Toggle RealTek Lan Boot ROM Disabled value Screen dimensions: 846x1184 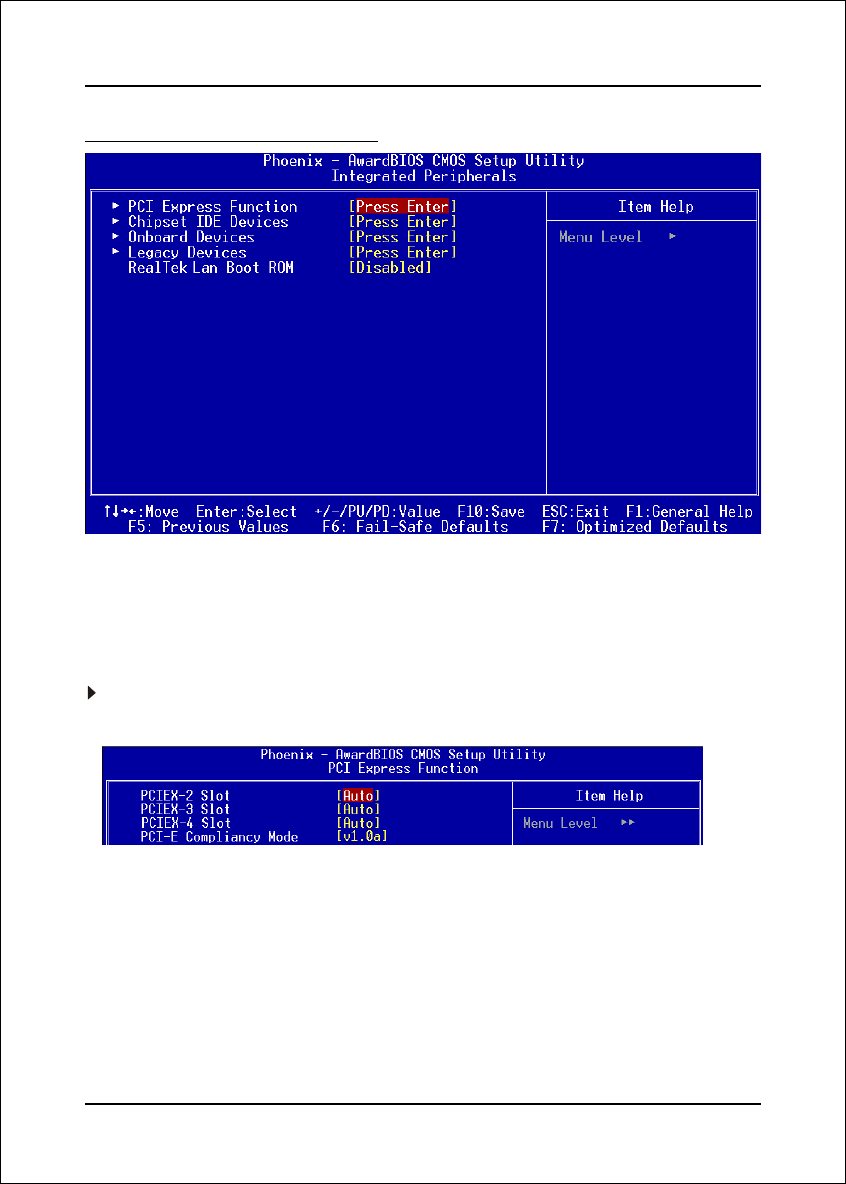click(x=390, y=268)
